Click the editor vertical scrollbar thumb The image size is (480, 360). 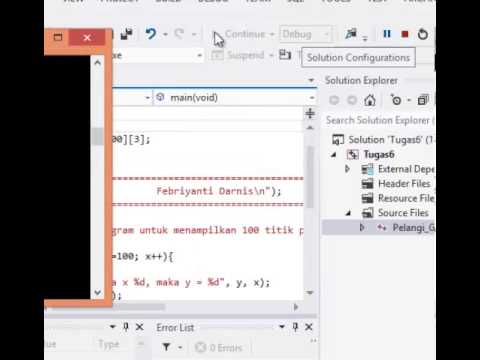[x=310, y=177]
